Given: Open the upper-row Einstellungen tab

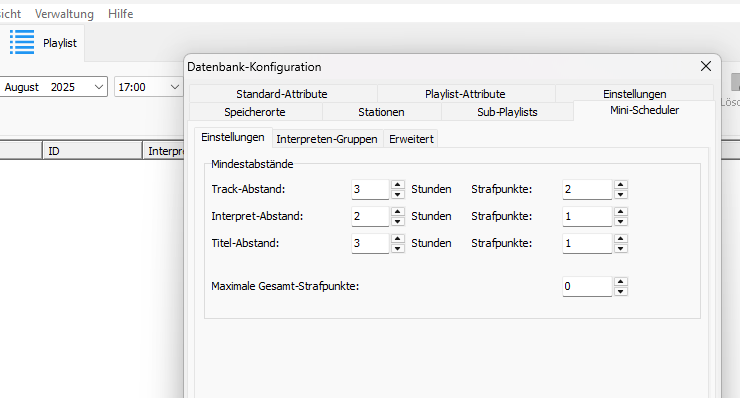Looking at the screenshot, I should click(634, 93).
